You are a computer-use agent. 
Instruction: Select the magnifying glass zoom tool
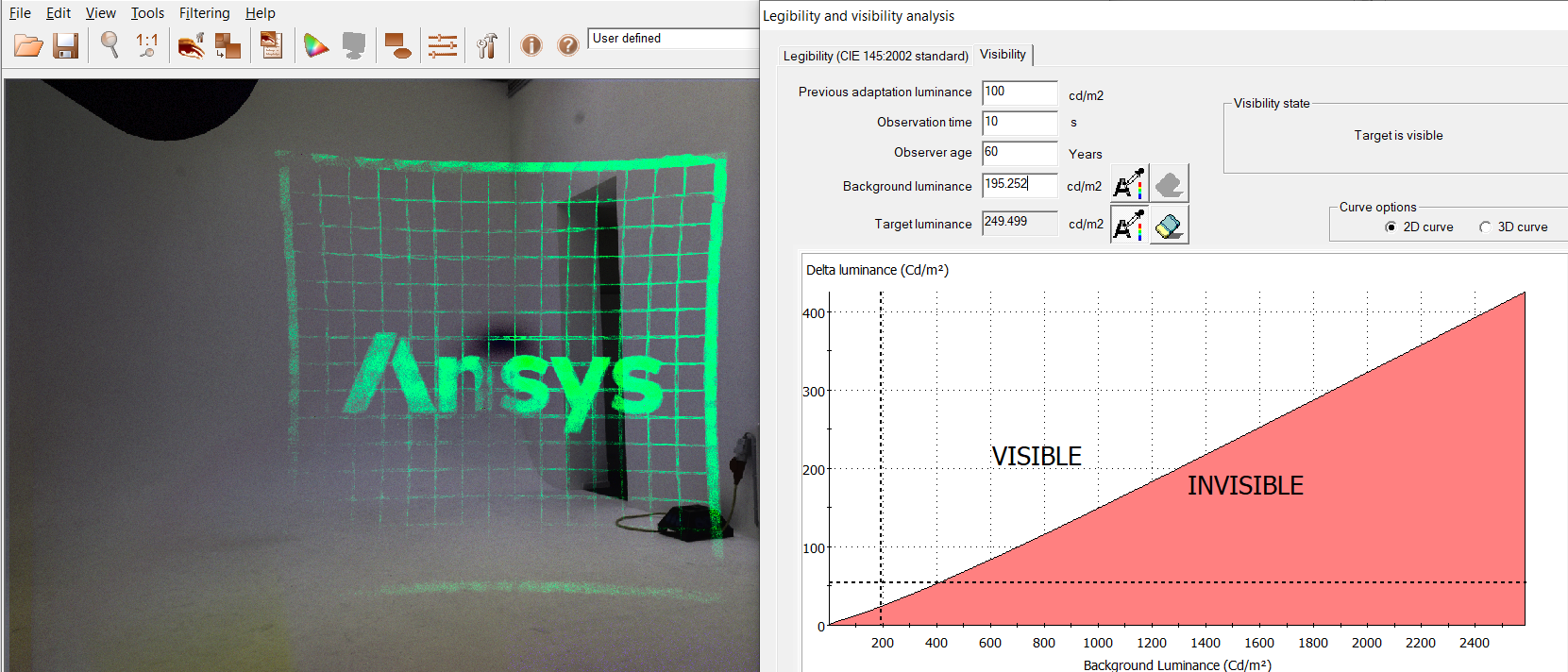[110, 44]
